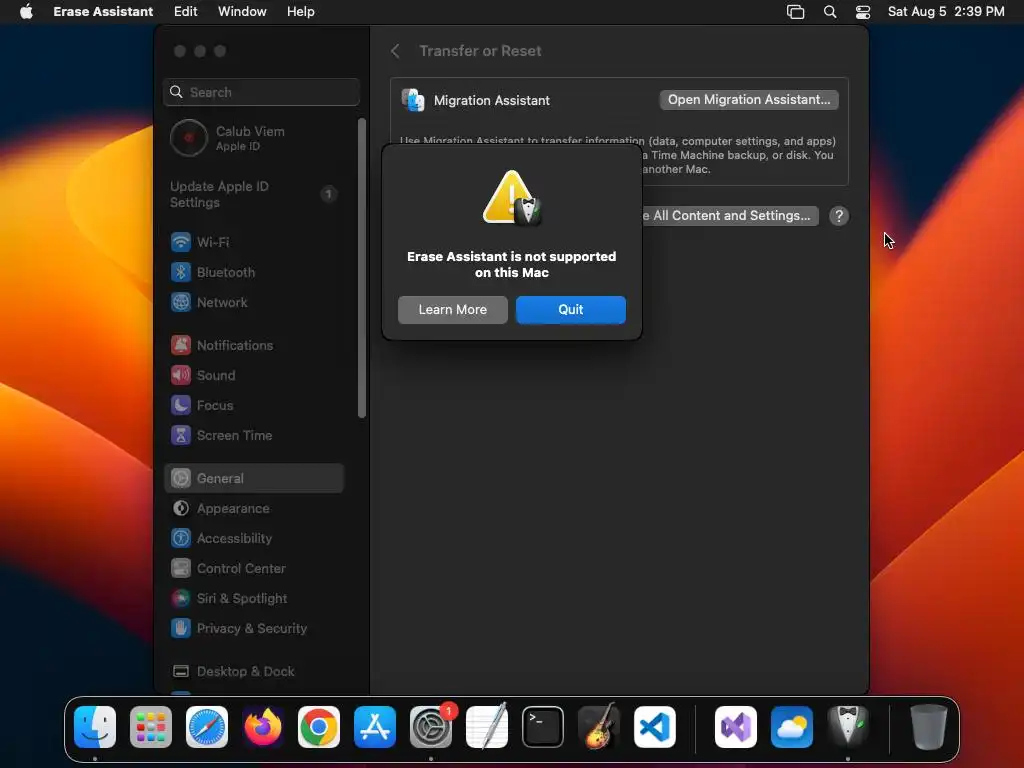Select Desktop & Dock in the sidebar
The height and width of the screenshot is (768, 1024).
255,671
